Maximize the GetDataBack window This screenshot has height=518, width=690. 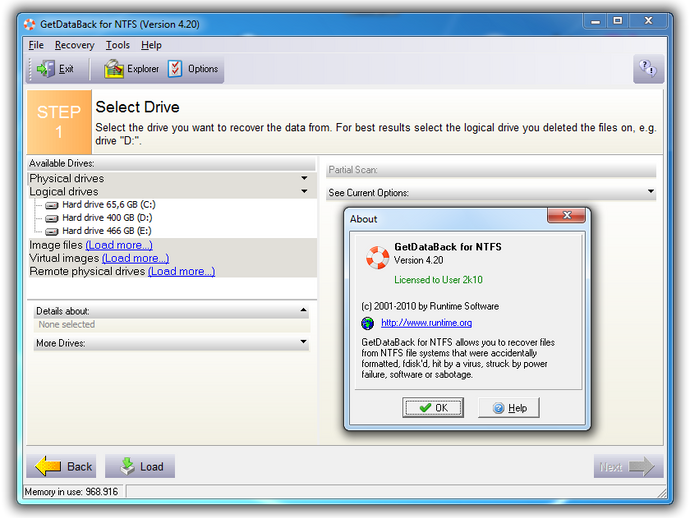(x=618, y=21)
